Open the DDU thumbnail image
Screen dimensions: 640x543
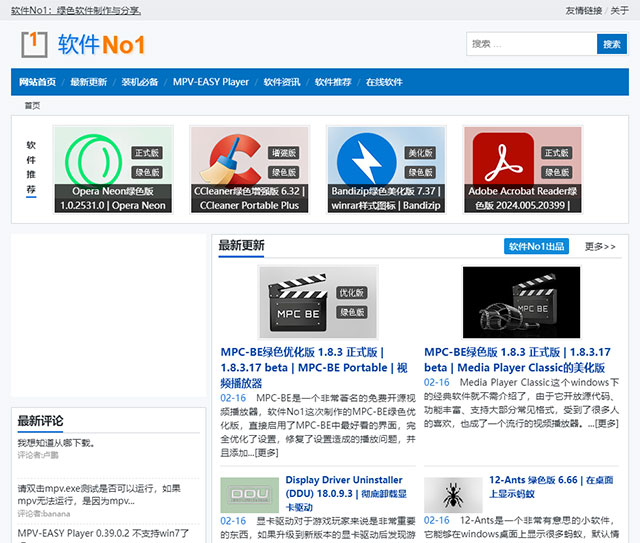pos(249,495)
